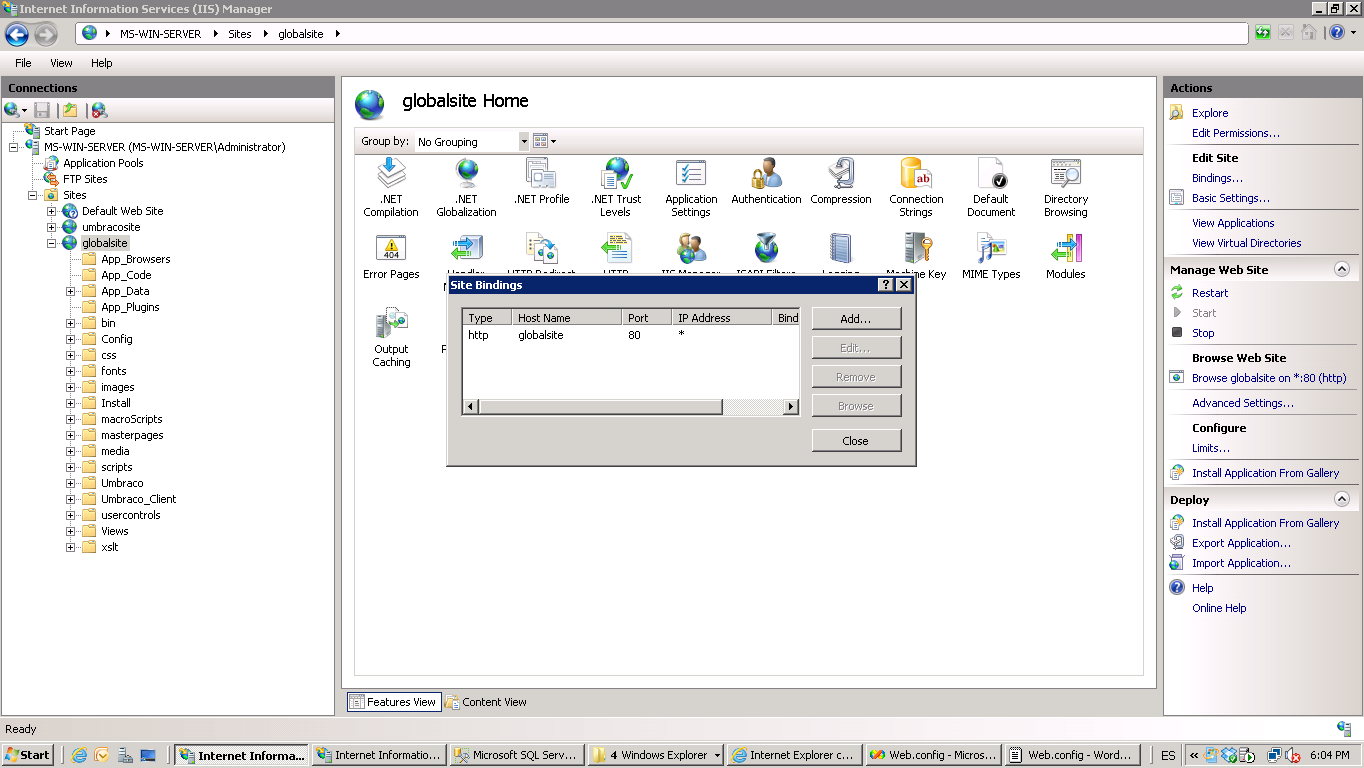The width and height of the screenshot is (1364, 768).
Task: Click the Limits... link under Configure
Action: click(x=1210, y=448)
